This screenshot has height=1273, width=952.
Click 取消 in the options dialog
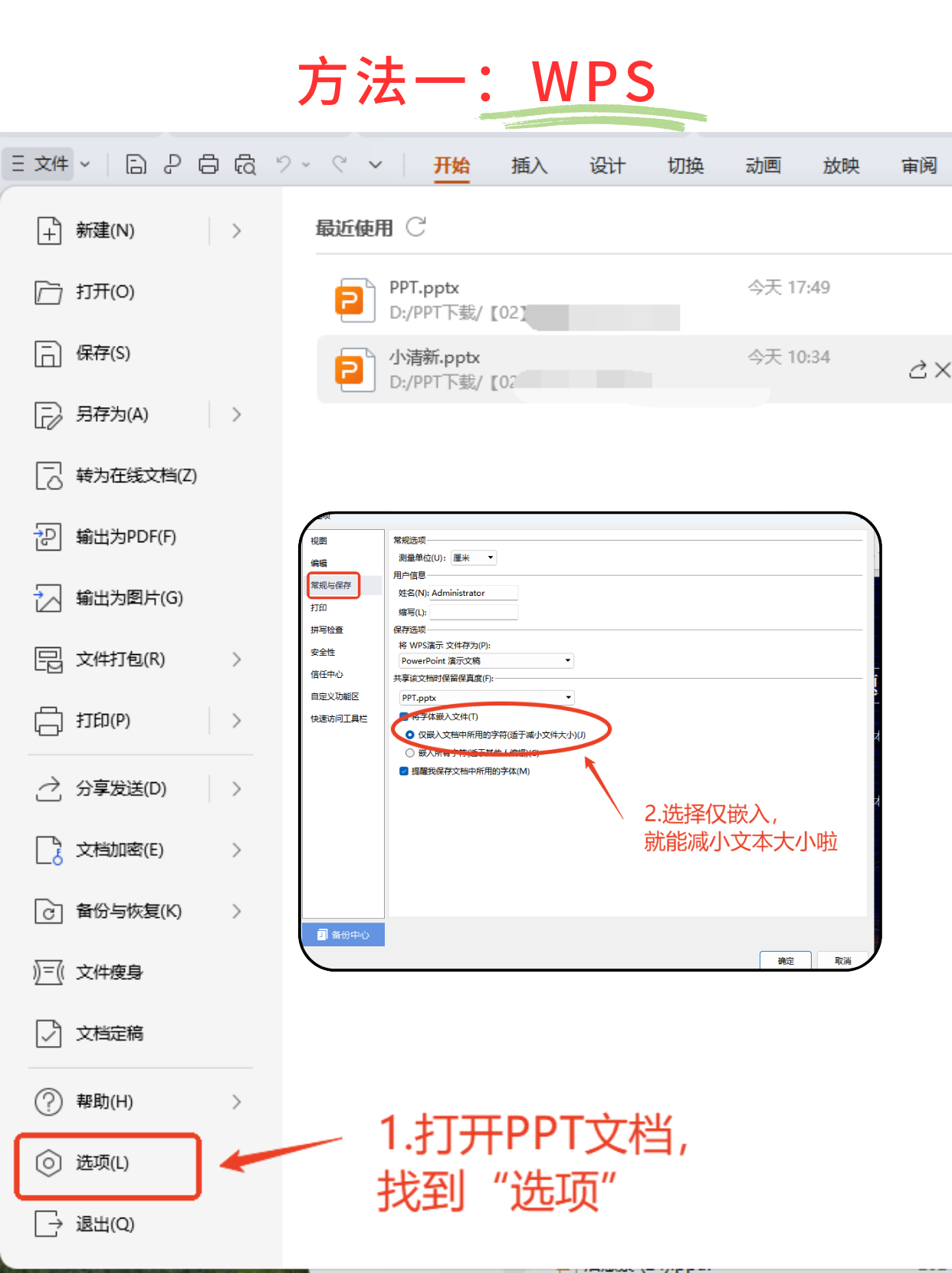tap(843, 960)
